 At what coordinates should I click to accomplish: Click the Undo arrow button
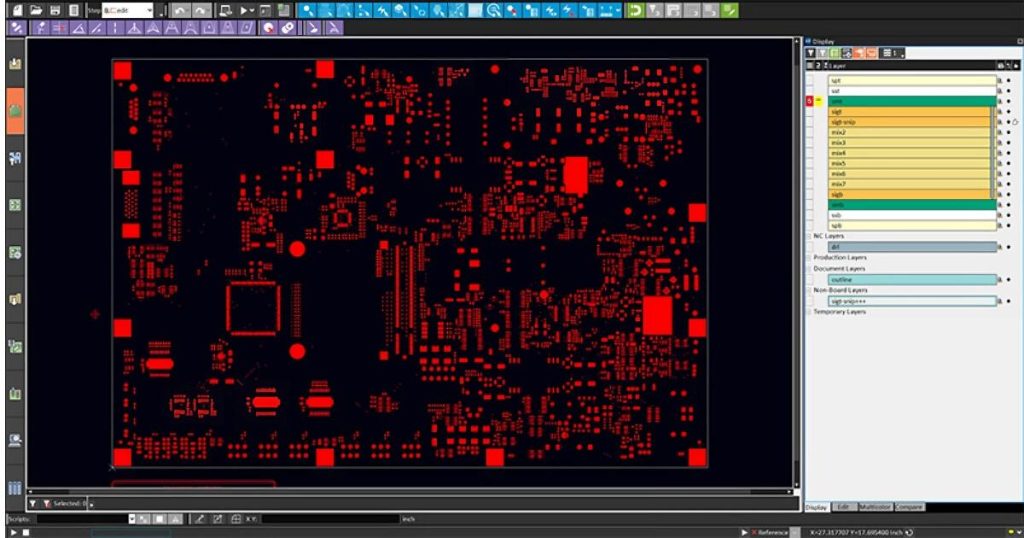click(x=181, y=10)
